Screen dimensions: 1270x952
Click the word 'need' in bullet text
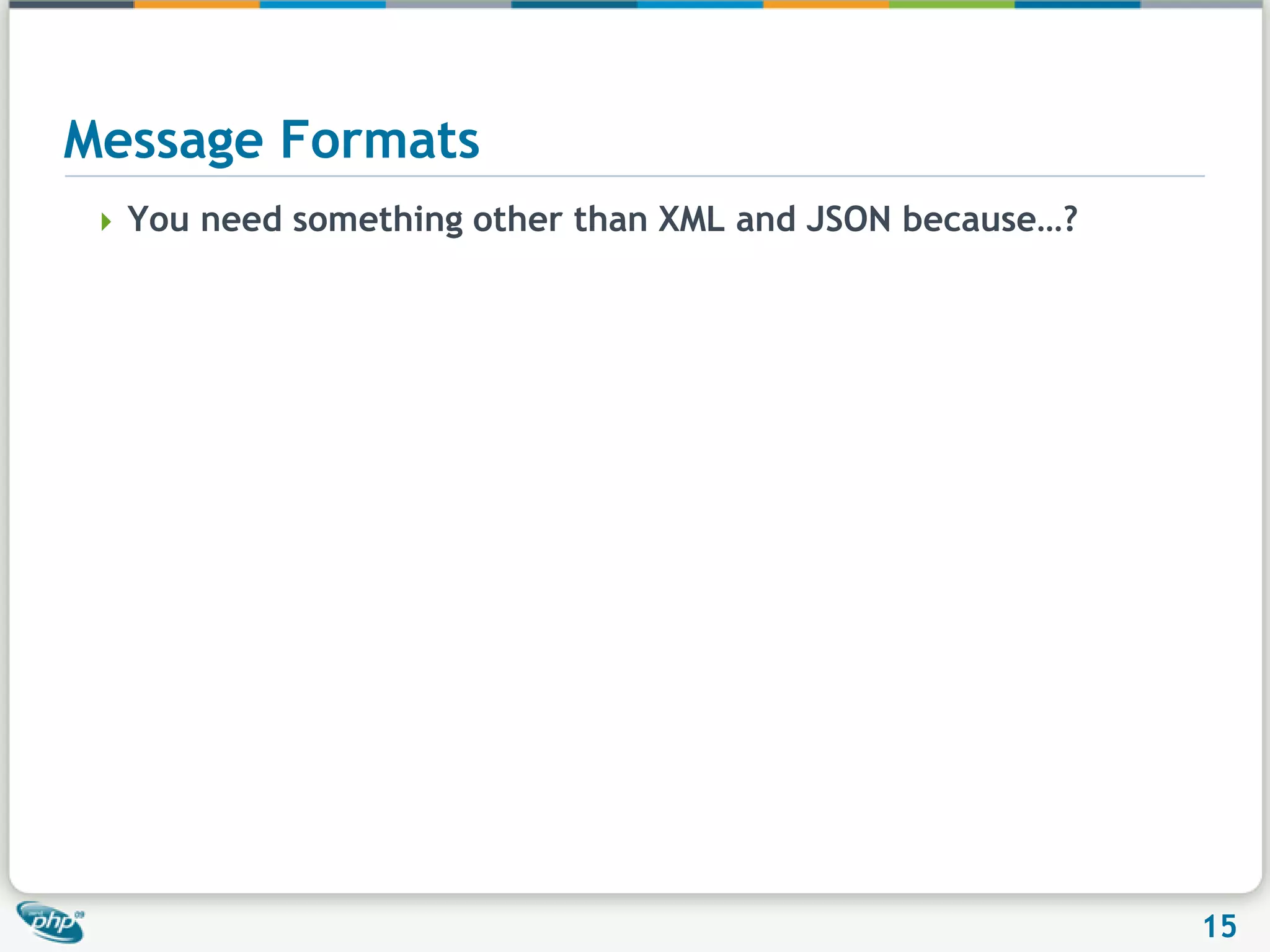point(241,219)
